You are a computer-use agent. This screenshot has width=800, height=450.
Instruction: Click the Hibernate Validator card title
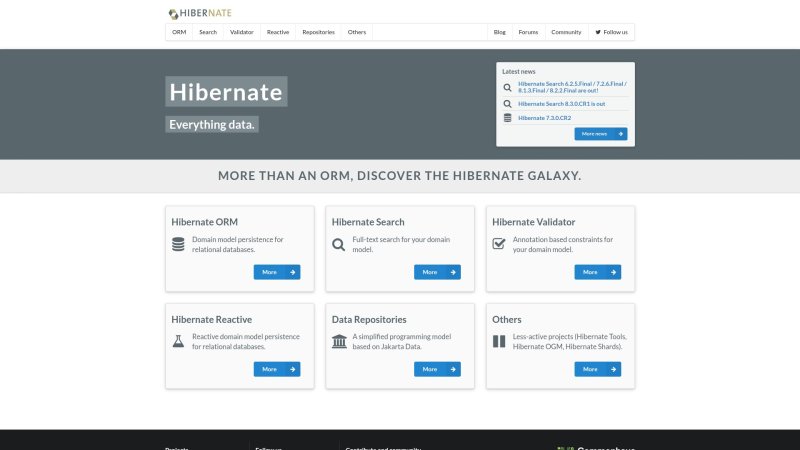tap(534, 222)
